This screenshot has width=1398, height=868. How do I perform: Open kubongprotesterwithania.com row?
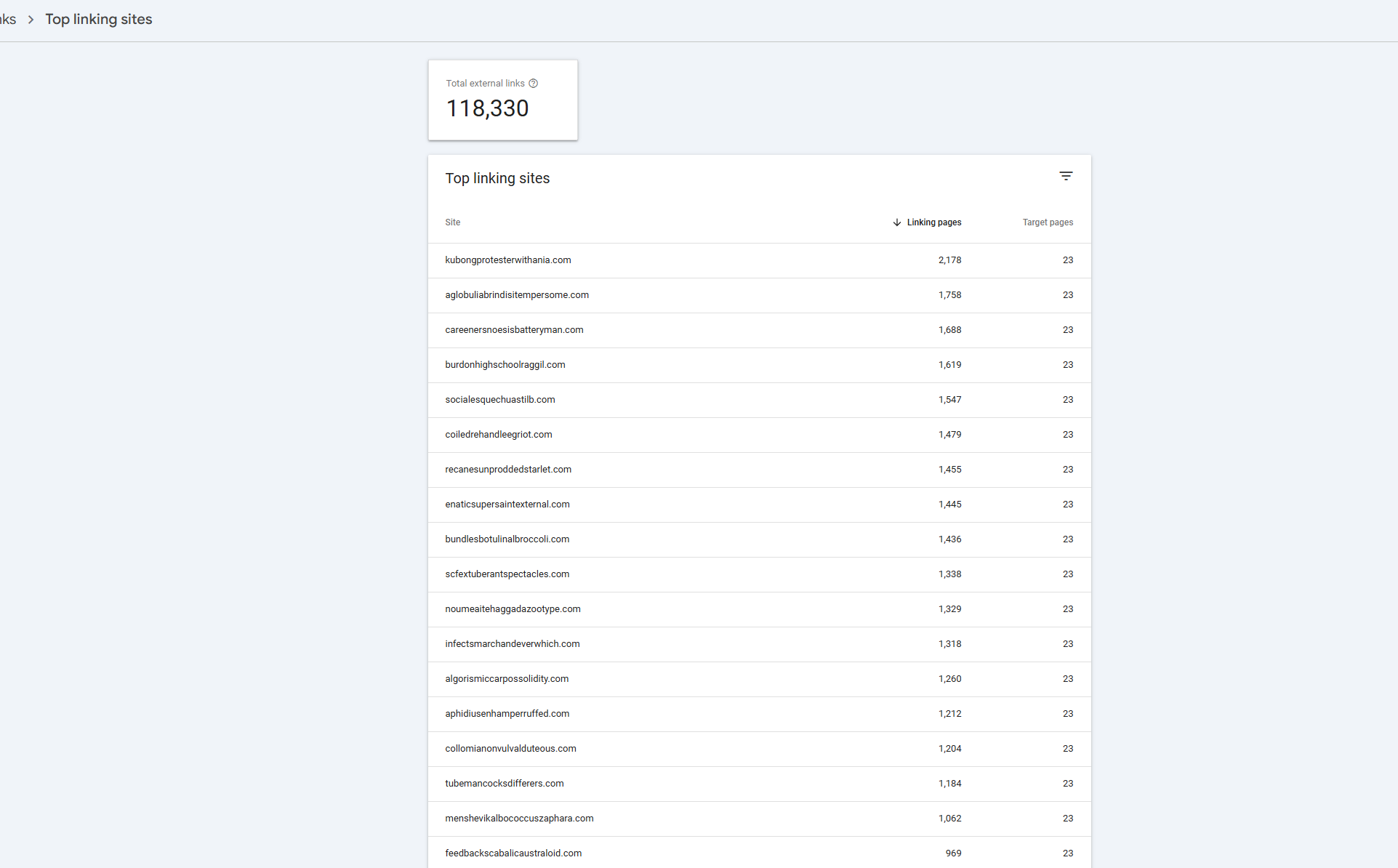pyautogui.click(x=507, y=260)
